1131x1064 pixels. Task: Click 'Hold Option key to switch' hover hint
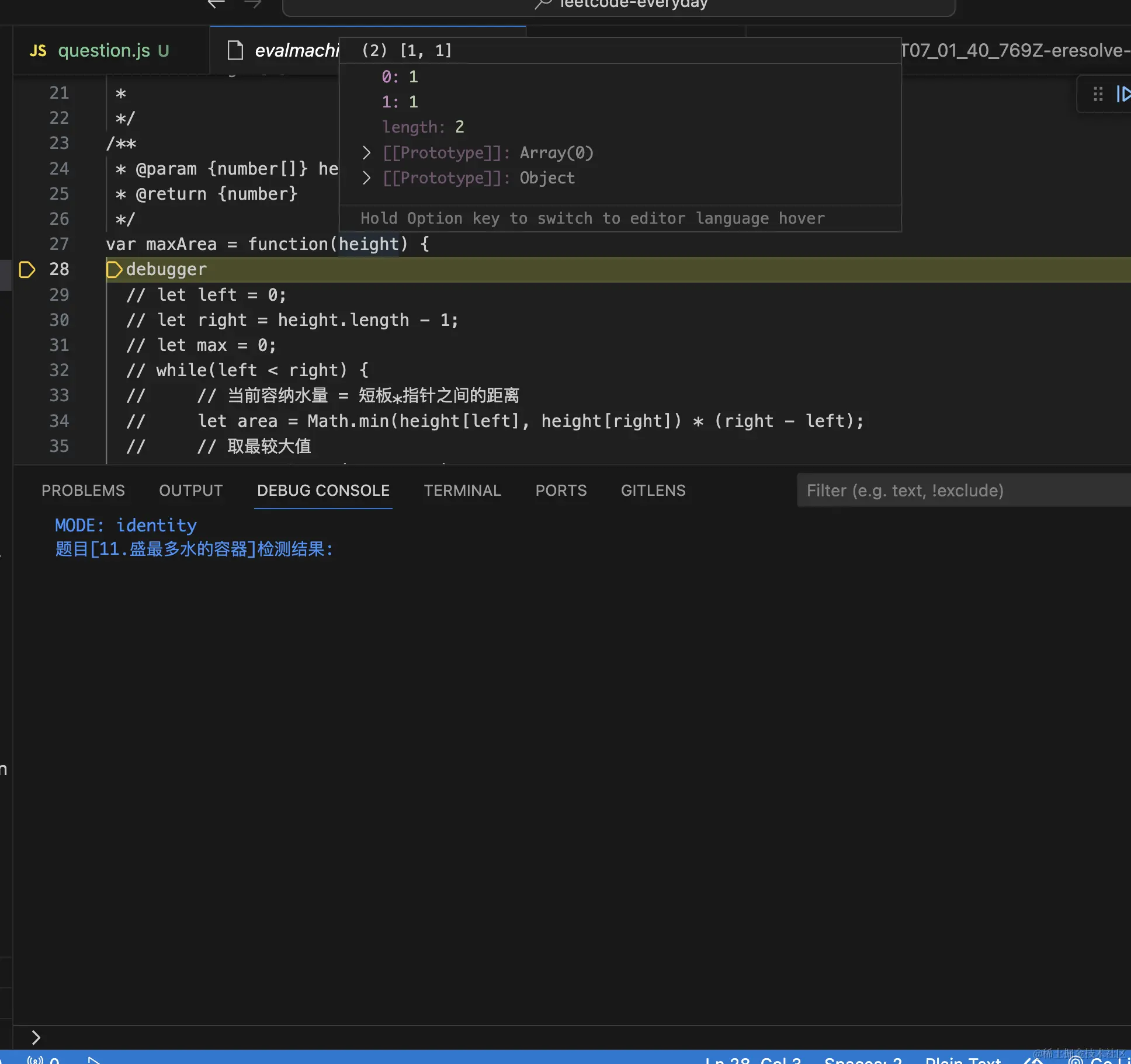click(x=592, y=218)
